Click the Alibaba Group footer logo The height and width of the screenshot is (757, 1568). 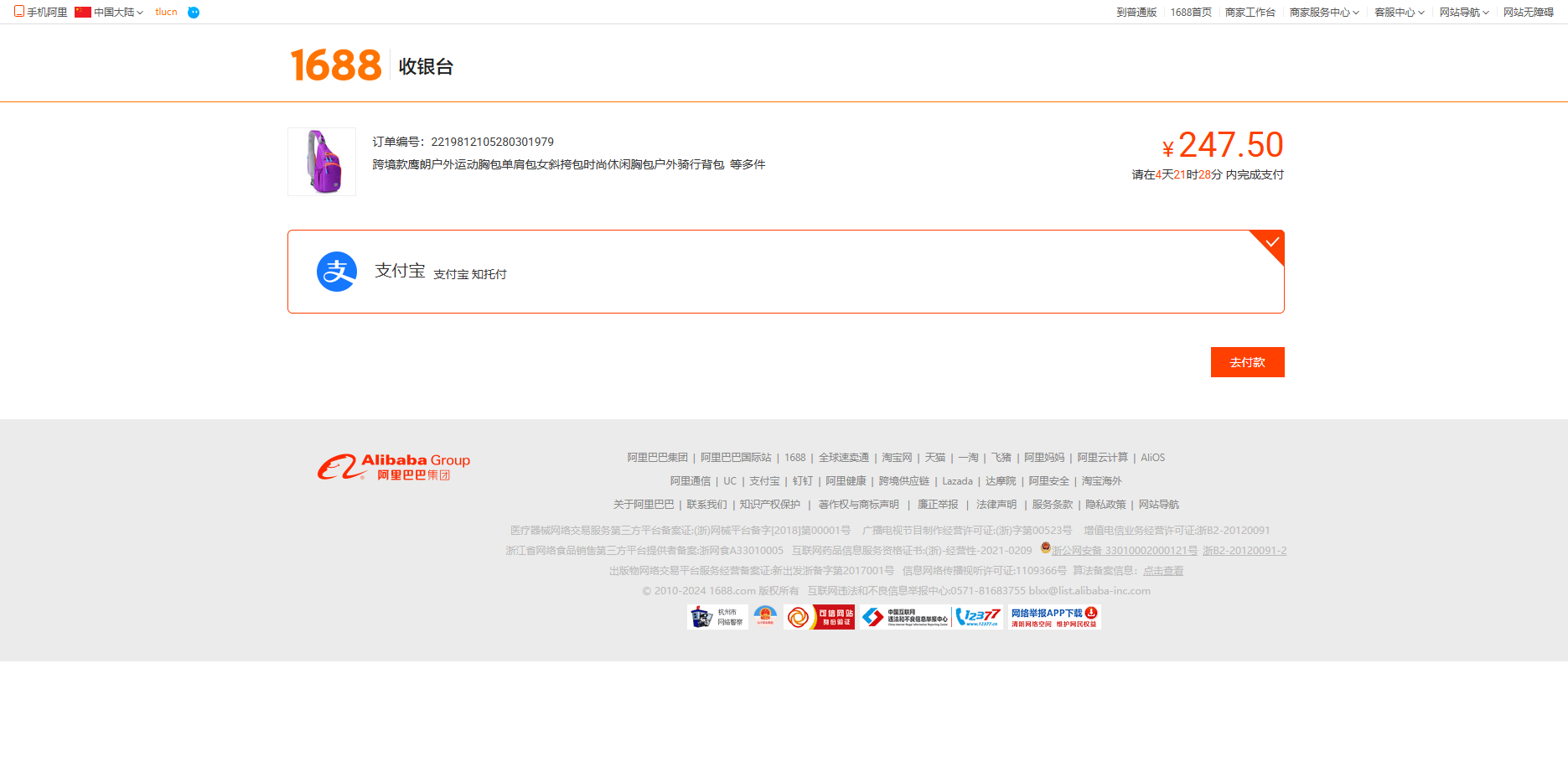393,467
